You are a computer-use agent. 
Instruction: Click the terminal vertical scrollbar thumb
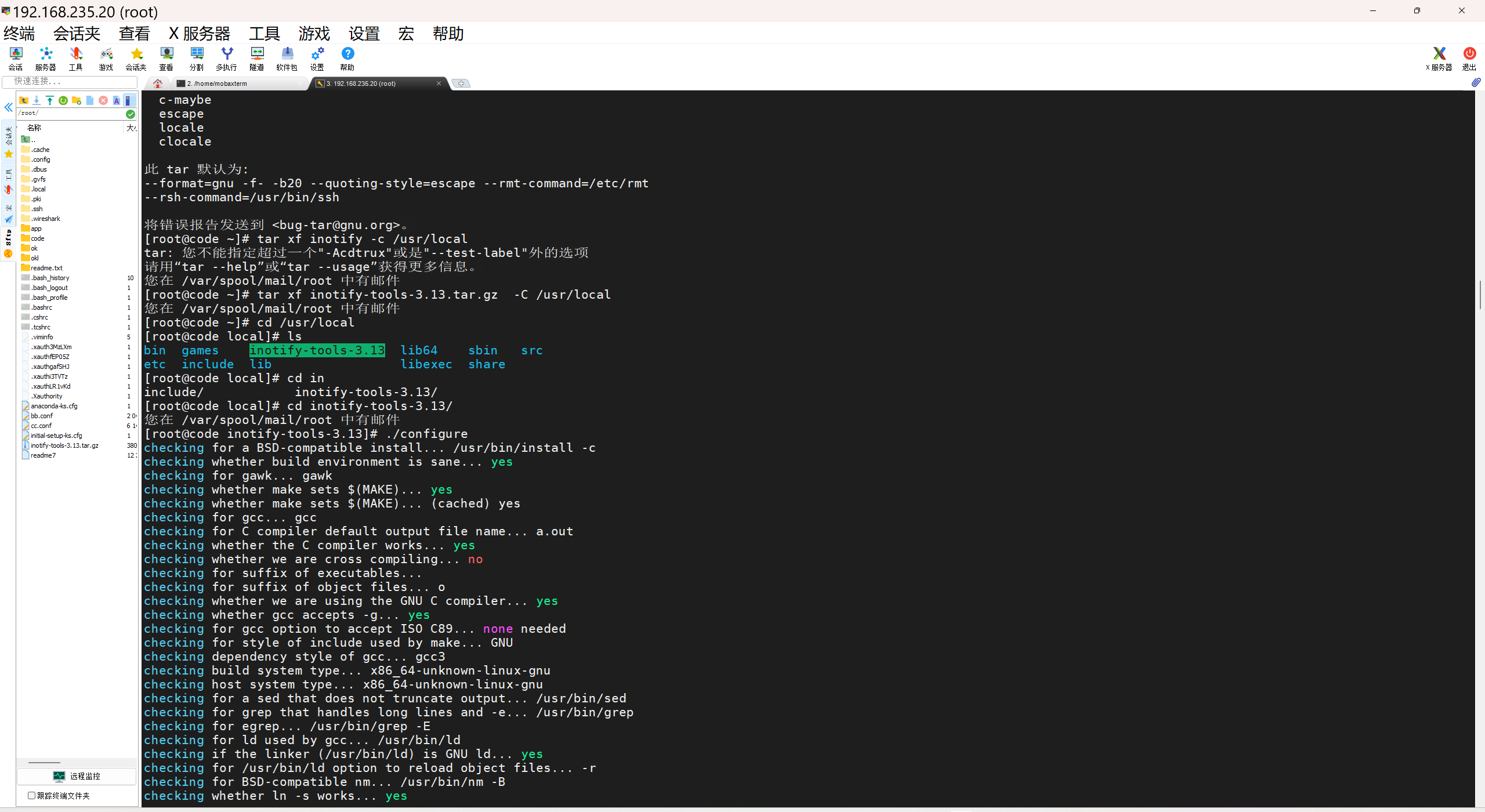point(1480,295)
